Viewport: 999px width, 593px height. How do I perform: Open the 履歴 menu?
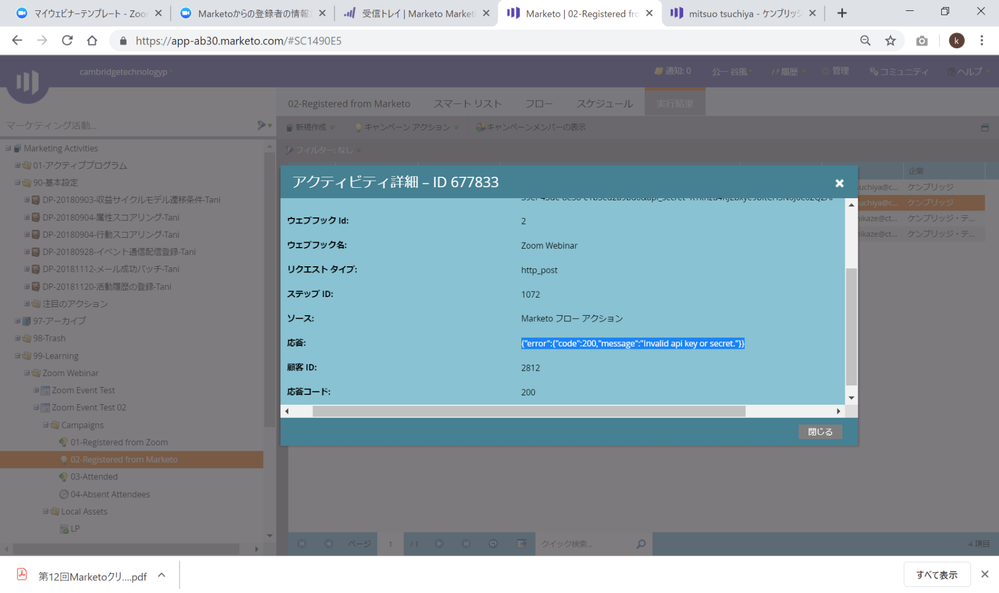(x=787, y=72)
